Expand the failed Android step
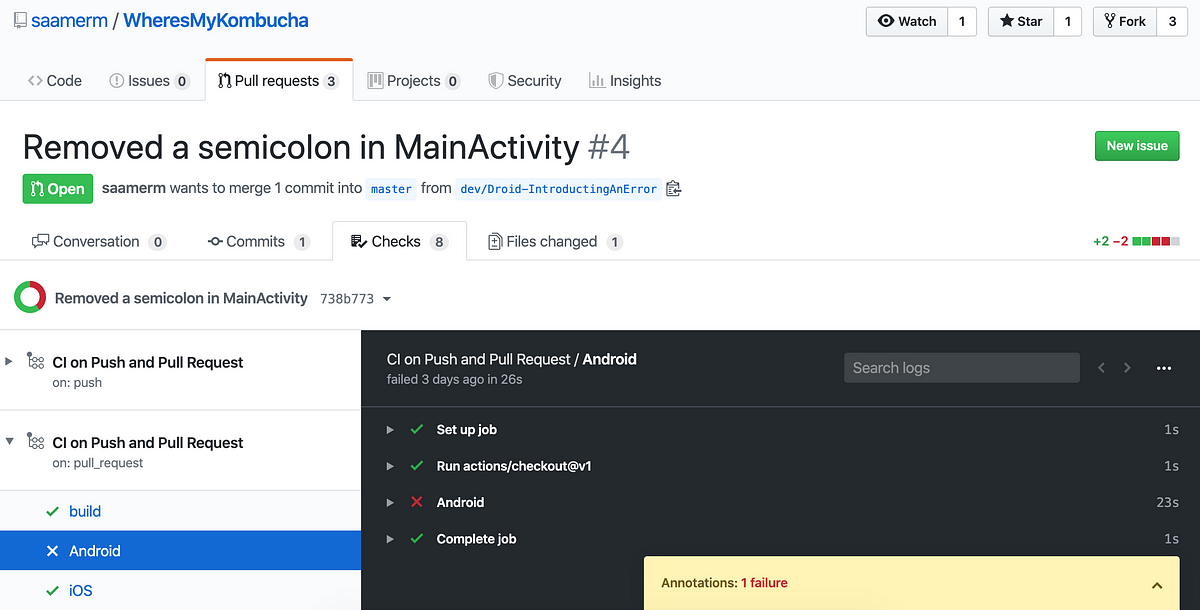 (x=391, y=503)
